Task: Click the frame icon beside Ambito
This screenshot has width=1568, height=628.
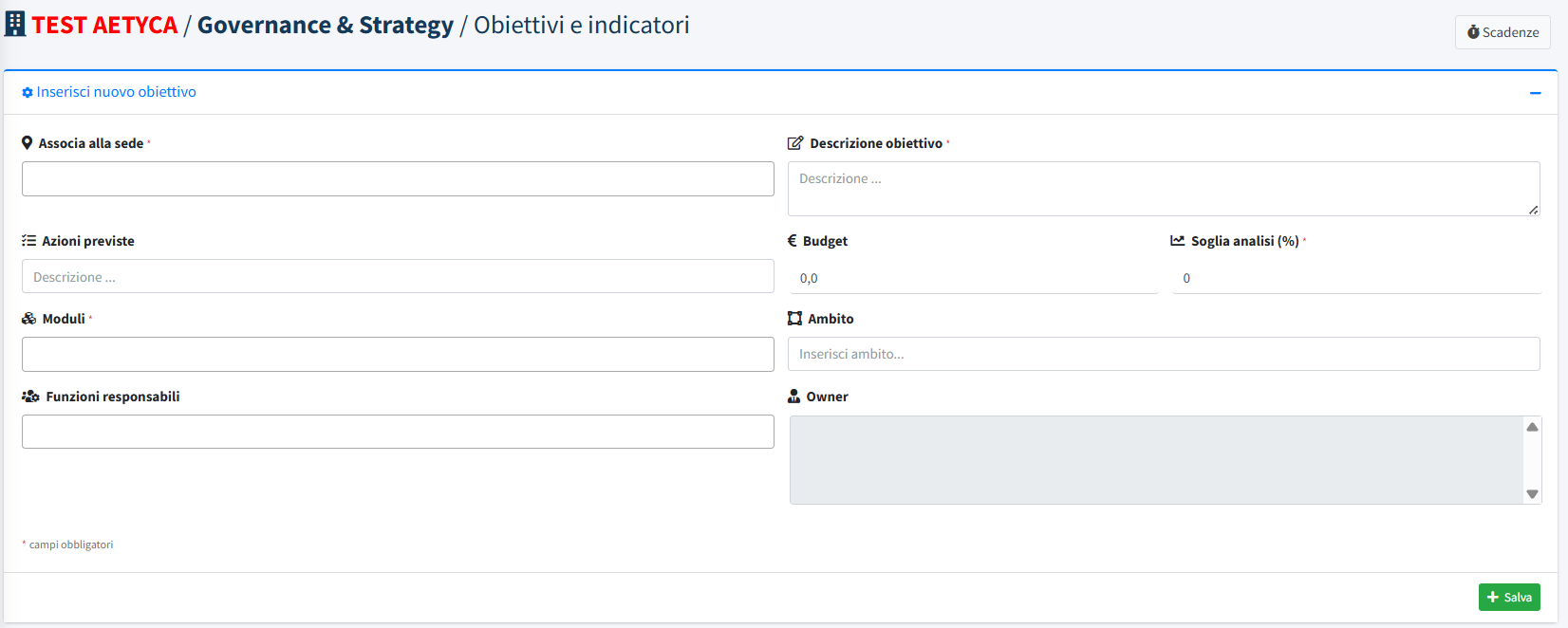Action: coord(795,319)
